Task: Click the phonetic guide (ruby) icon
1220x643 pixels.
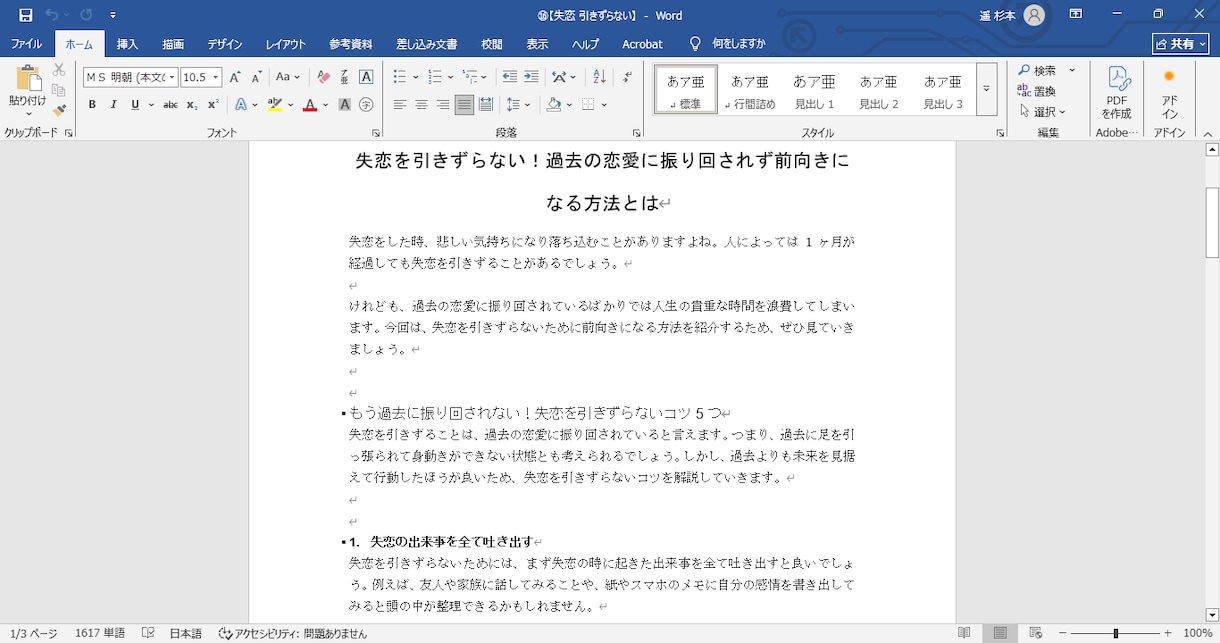Action: pos(344,77)
